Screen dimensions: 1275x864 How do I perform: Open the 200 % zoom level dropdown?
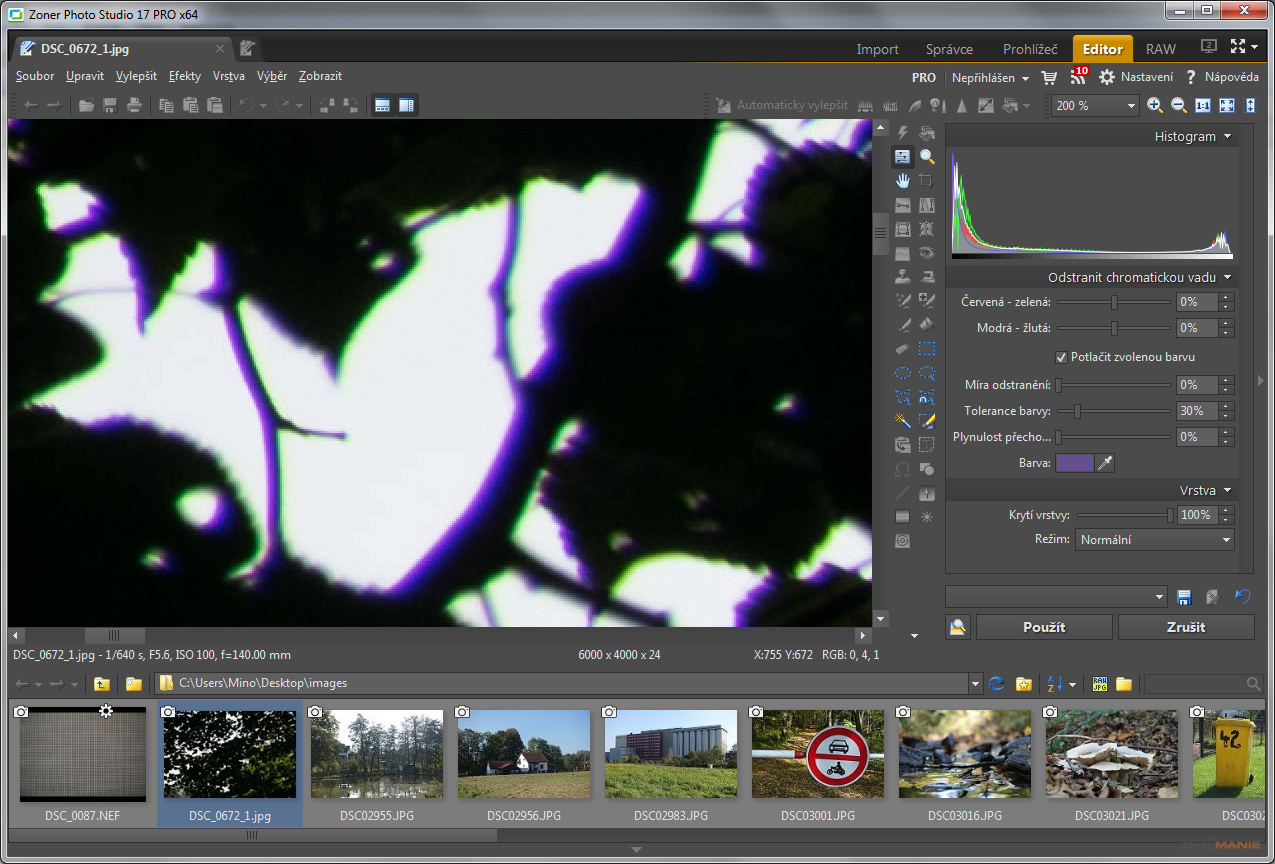click(x=1131, y=106)
